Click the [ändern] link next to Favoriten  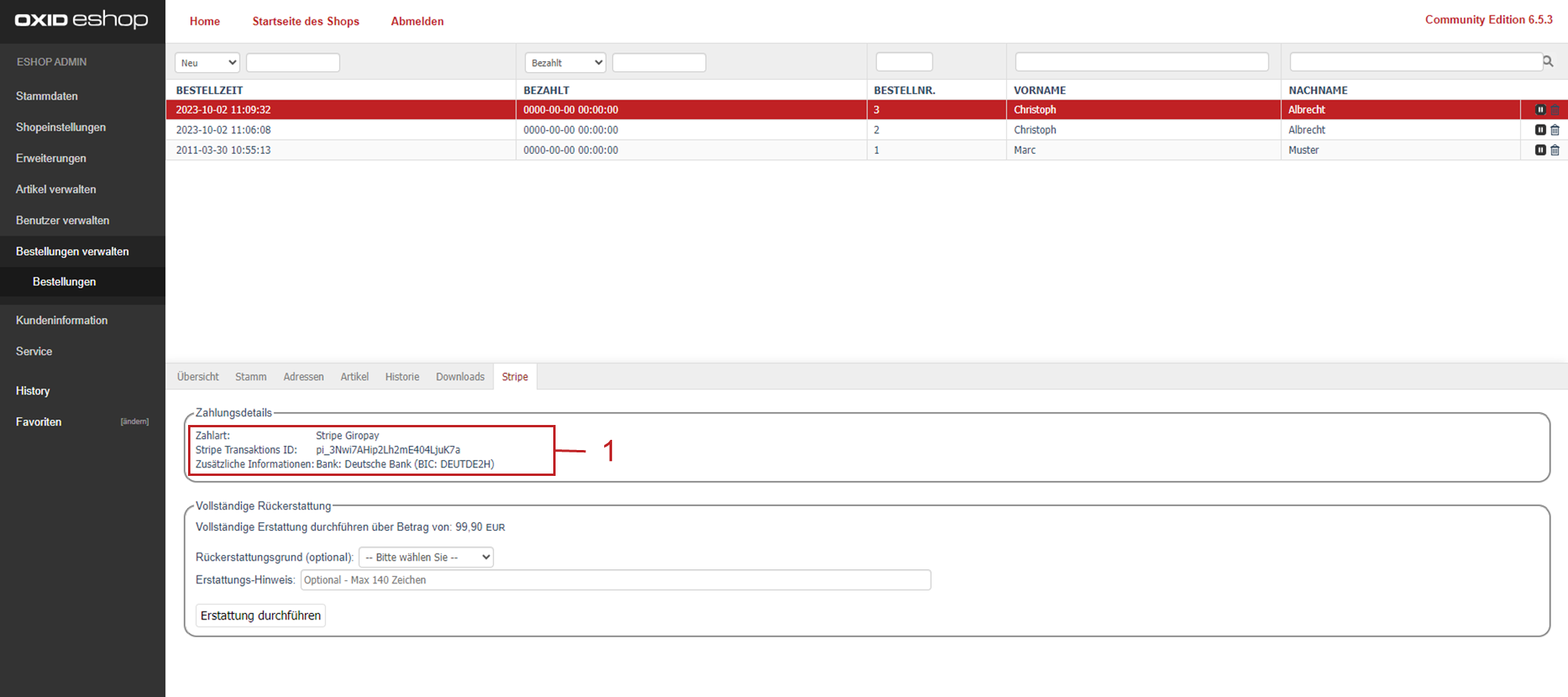135,422
